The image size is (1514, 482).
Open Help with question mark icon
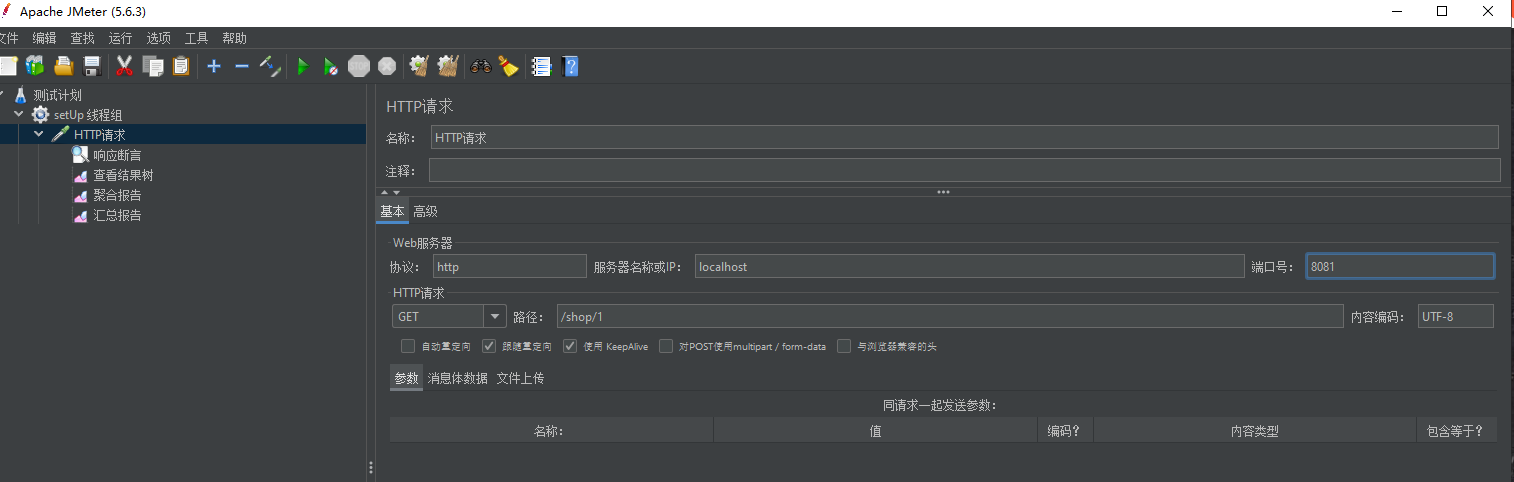(x=570, y=66)
